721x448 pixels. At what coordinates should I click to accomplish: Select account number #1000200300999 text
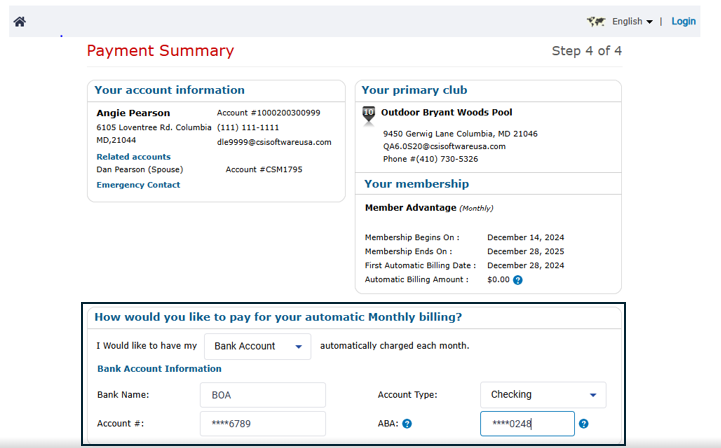(269, 113)
